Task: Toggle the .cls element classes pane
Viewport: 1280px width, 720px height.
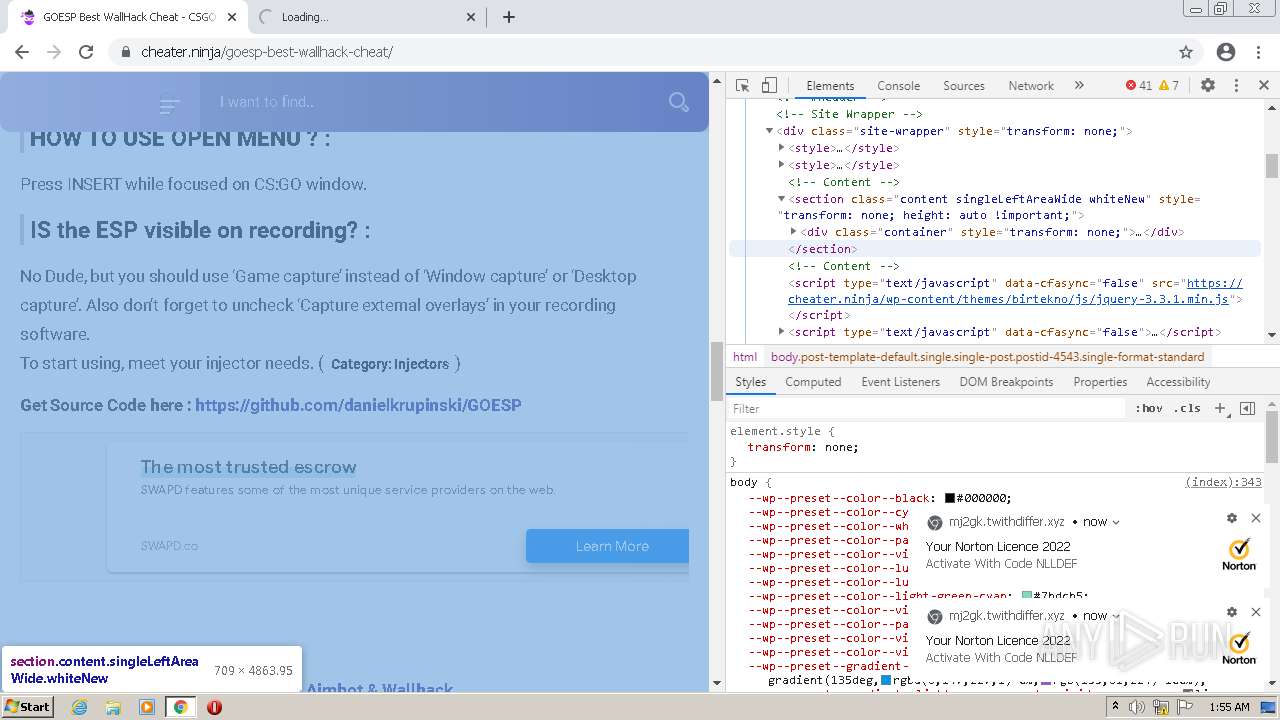Action: 1187,408
